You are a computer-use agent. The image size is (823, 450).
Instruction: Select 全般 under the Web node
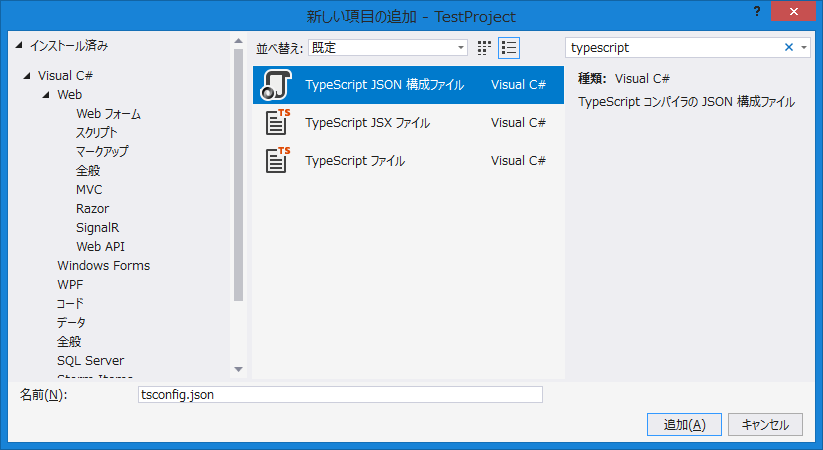pos(88,171)
